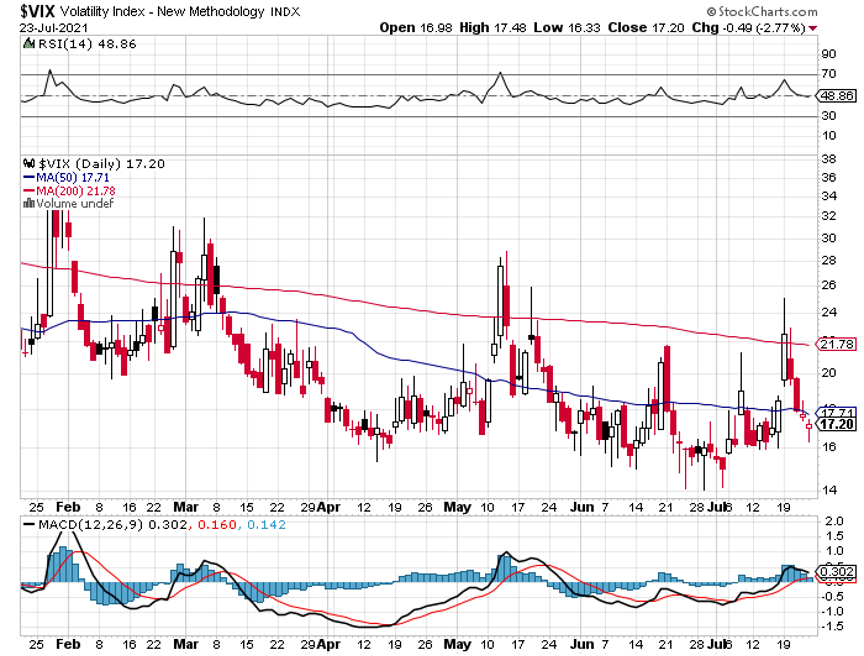864x656 pixels.
Task: Click the candlestick icon beside $VIX (Daily)
Action: pyautogui.click(x=28, y=163)
